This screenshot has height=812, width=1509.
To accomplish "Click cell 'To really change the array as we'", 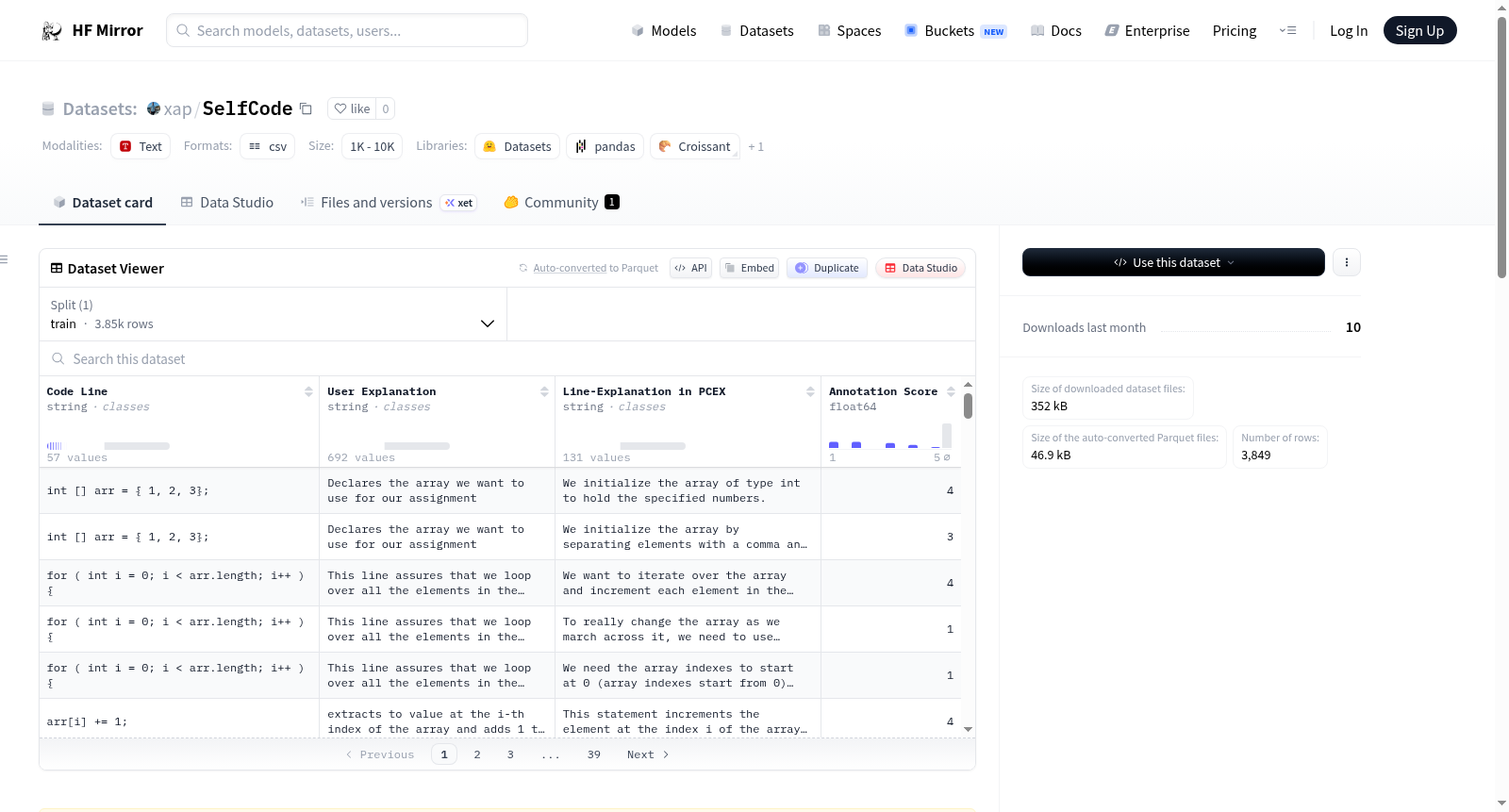I will (x=688, y=629).
